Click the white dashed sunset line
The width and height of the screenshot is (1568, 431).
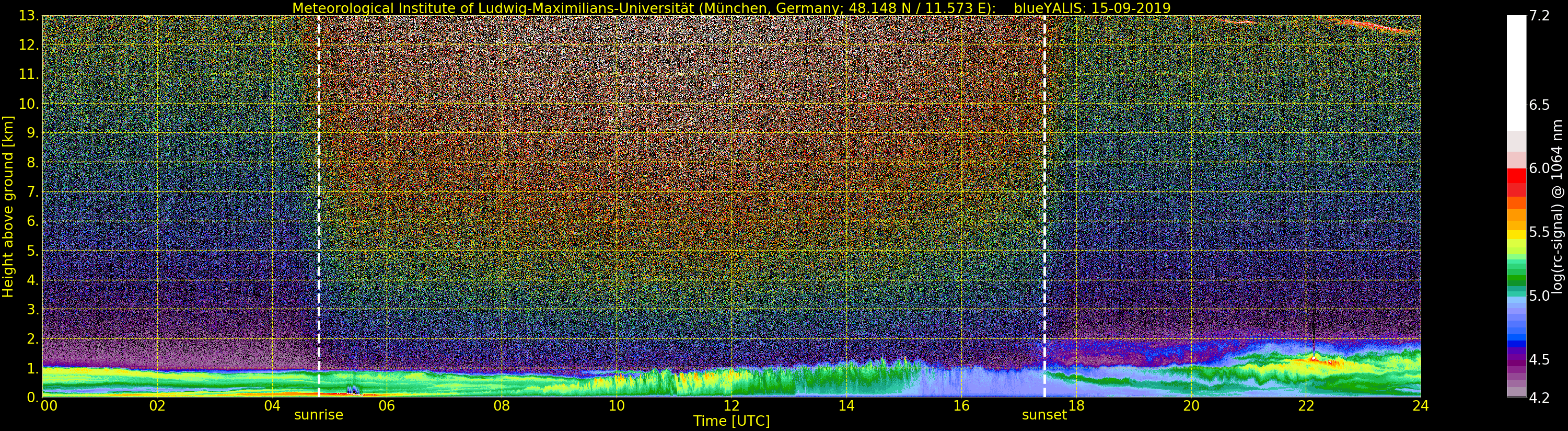coord(1044,206)
